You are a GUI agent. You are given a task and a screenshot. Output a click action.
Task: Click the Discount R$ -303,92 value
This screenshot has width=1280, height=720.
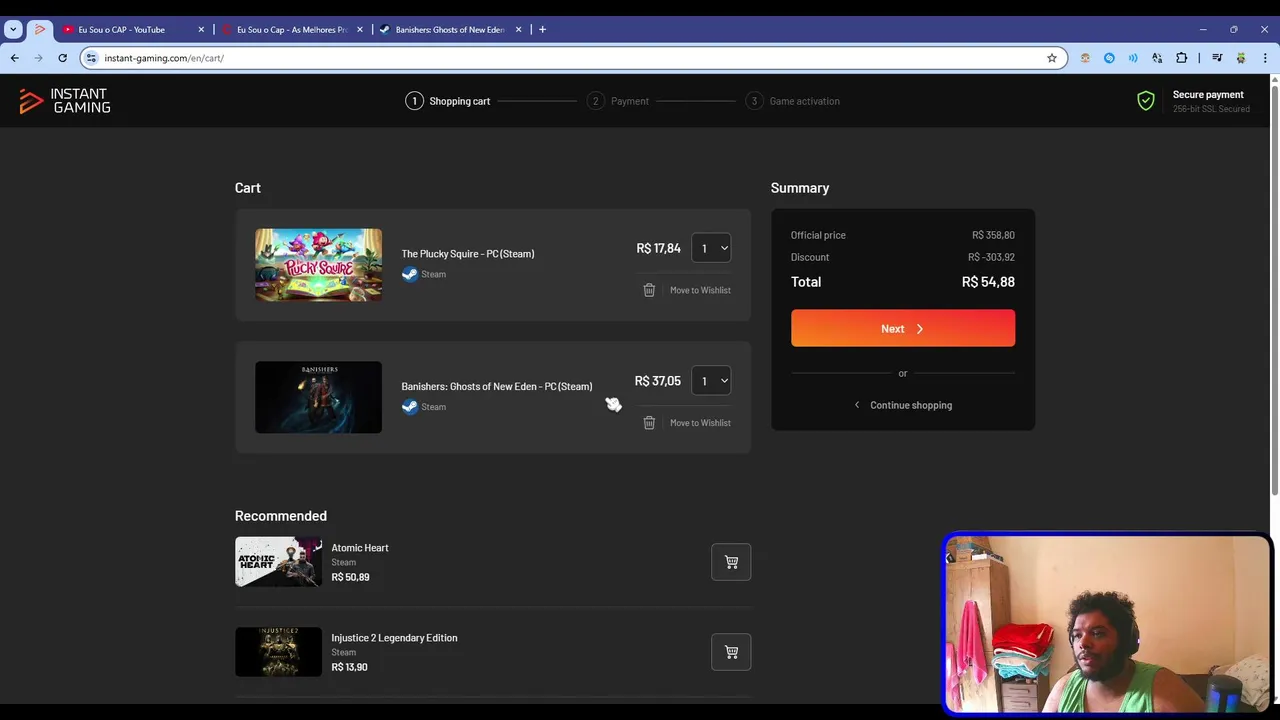tap(991, 257)
